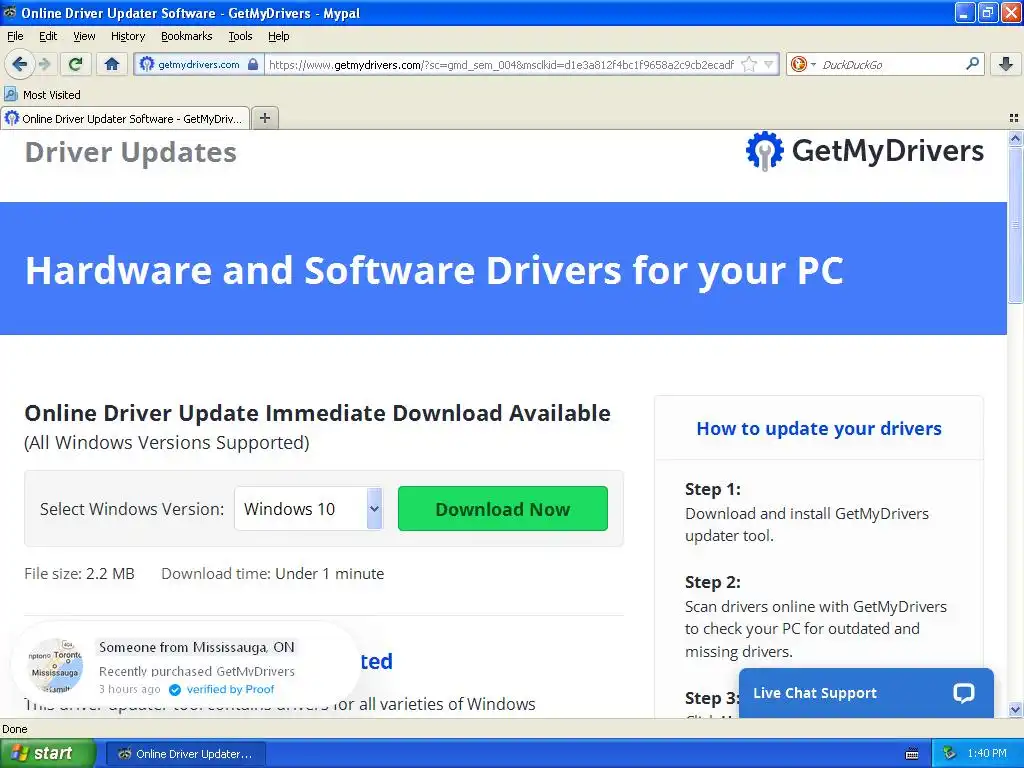Click Someone from Mississauga, ON notification text
This screenshot has width=1024, height=768.
pos(197,647)
